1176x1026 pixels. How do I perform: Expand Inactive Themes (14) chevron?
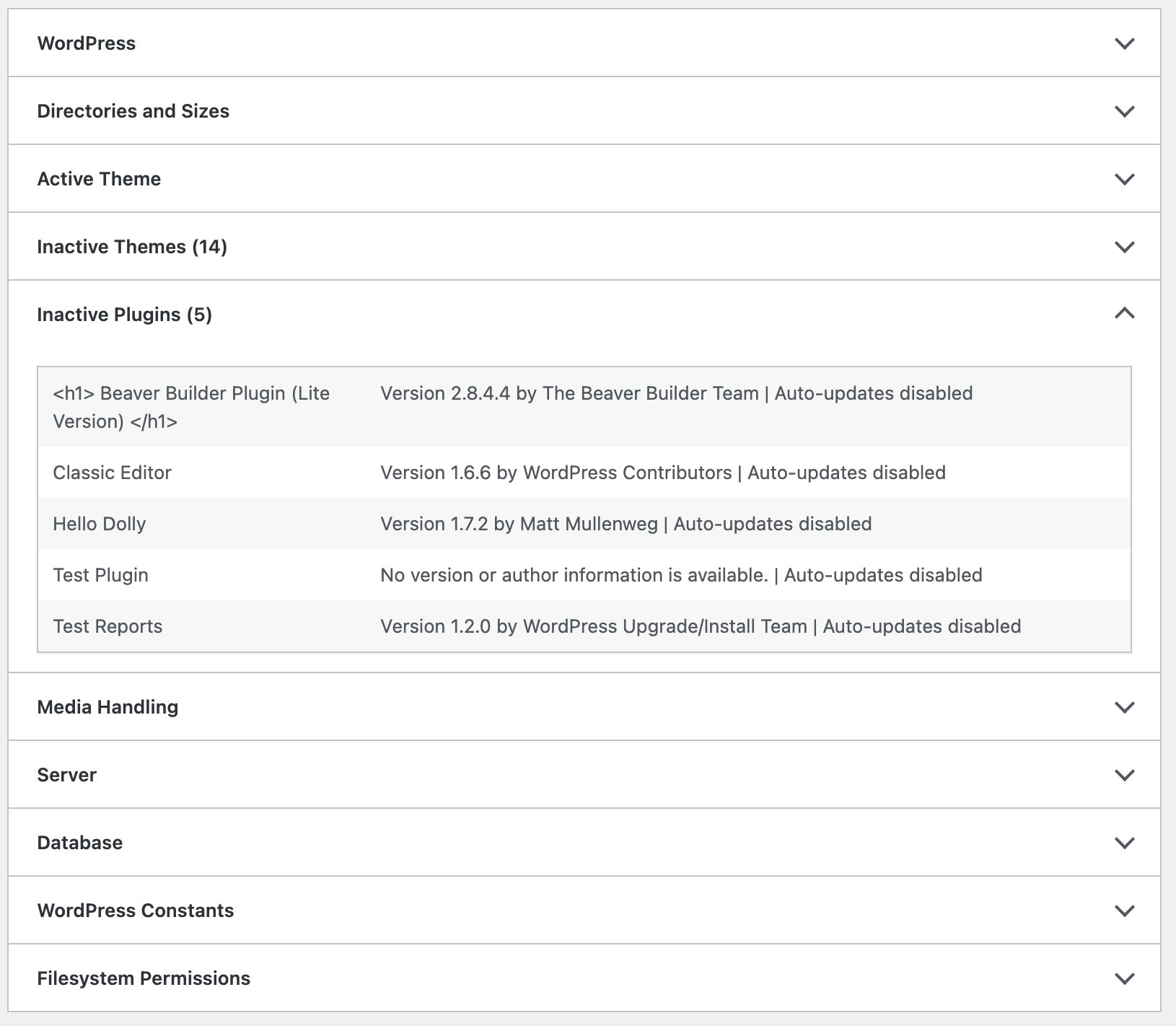[1124, 247]
